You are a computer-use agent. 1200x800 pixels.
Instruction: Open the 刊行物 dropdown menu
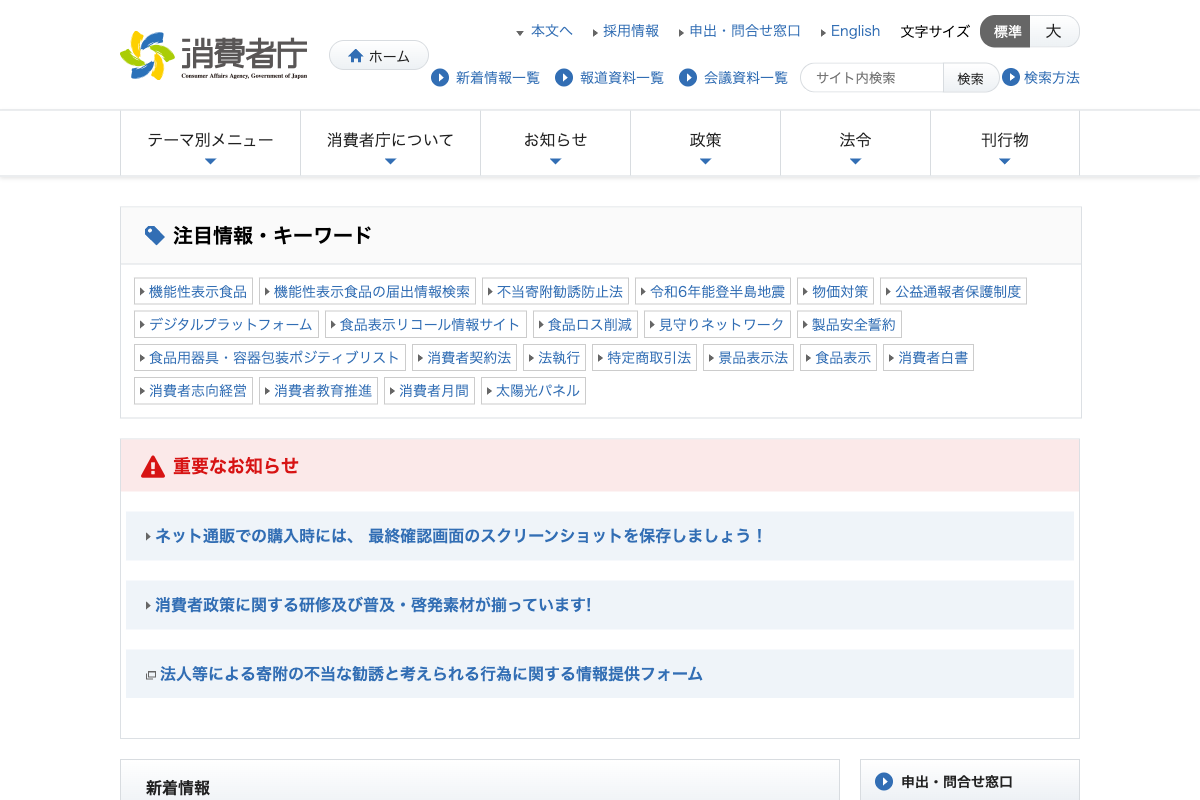click(x=1004, y=143)
